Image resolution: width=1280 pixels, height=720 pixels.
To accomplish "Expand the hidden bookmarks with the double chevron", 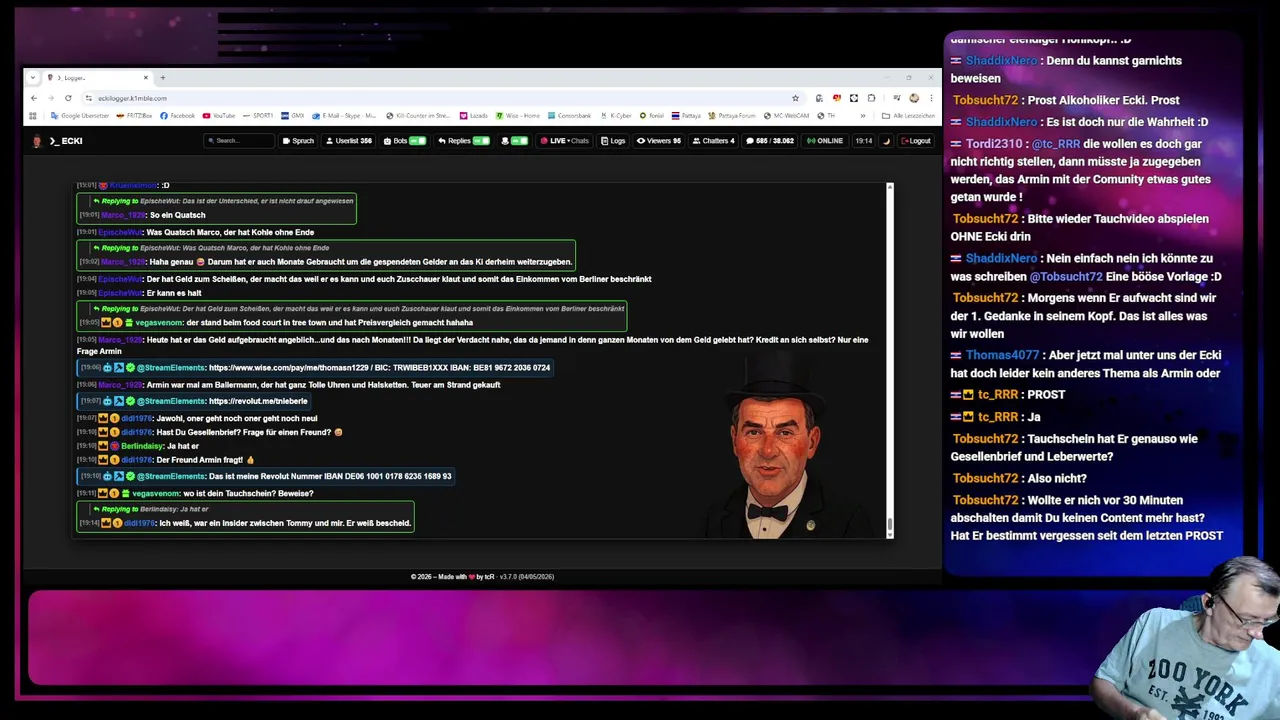I will 863,116.
